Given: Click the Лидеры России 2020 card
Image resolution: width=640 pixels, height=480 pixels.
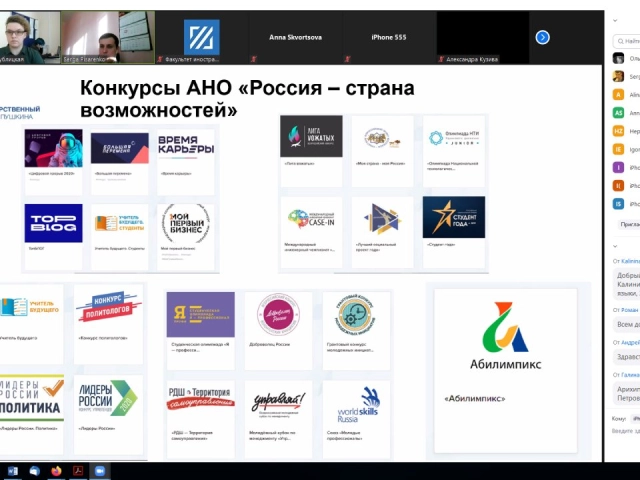Looking at the screenshot, I should click(x=109, y=415).
